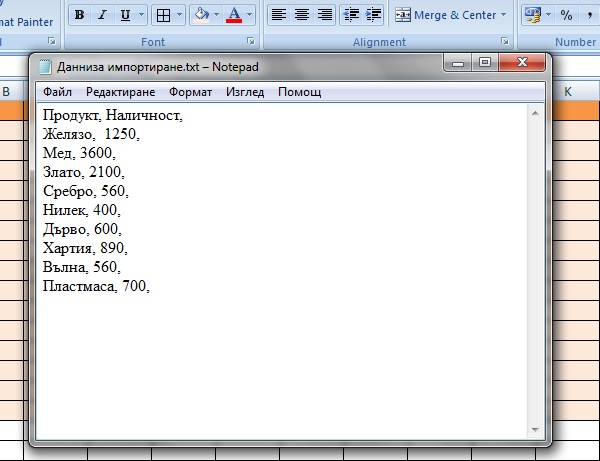Maximize the Notepad window
The height and width of the screenshot is (461, 600).
485,62
